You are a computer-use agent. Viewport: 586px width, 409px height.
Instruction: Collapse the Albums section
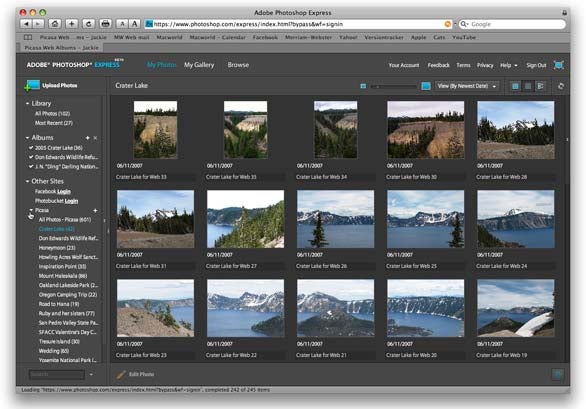27,138
